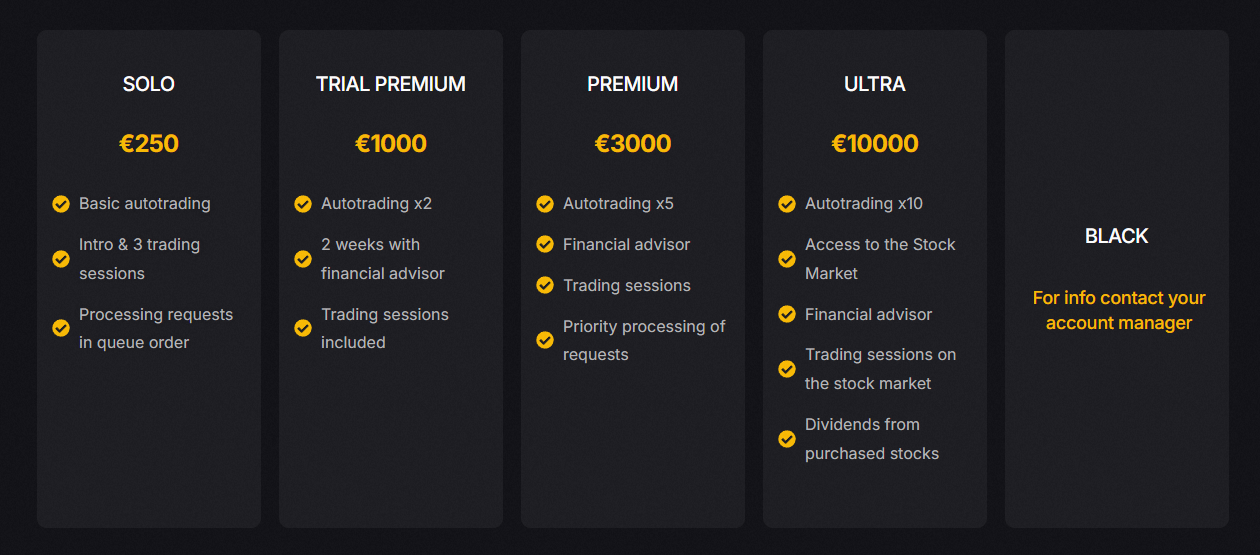This screenshot has height=555, width=1260.
Task: Click checkmark beside 2 weeks with financial advisor
Action: [303, 259]
